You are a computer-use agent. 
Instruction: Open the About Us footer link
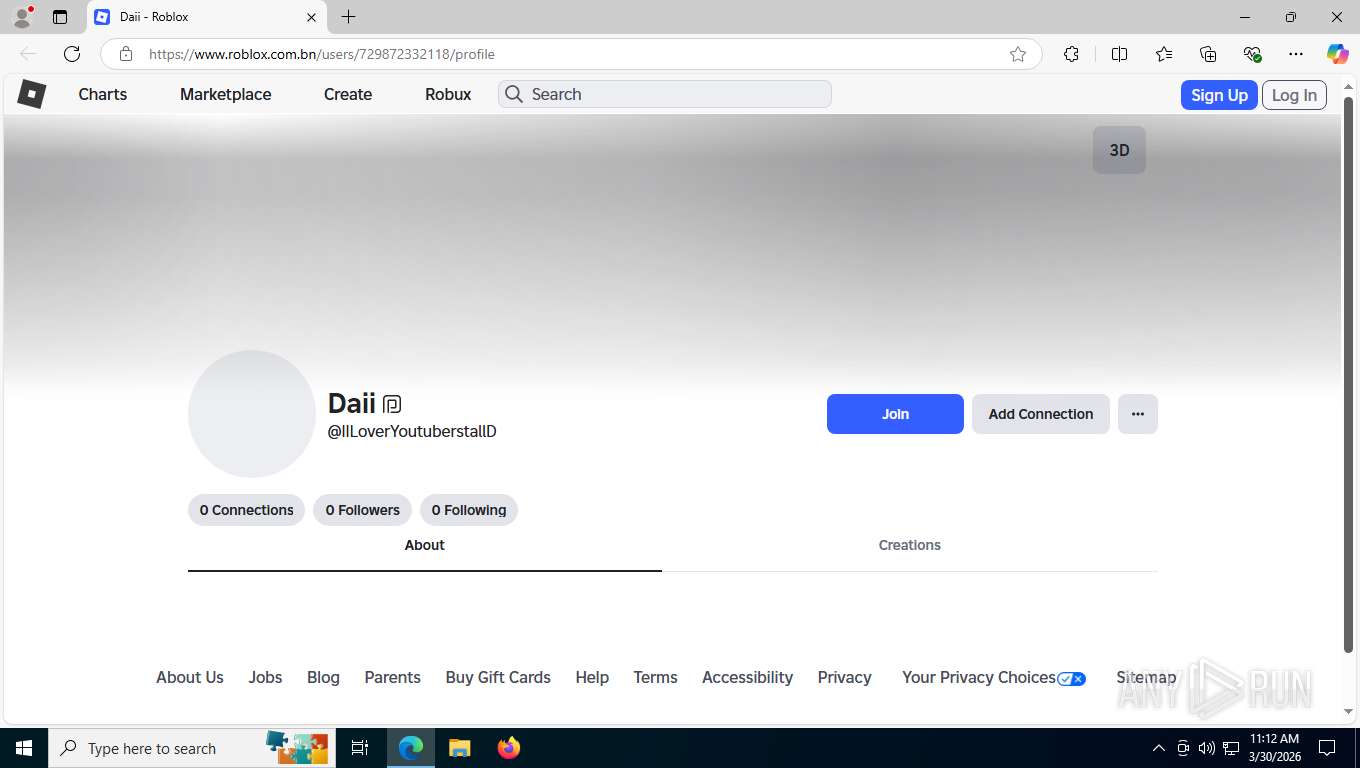190,677
